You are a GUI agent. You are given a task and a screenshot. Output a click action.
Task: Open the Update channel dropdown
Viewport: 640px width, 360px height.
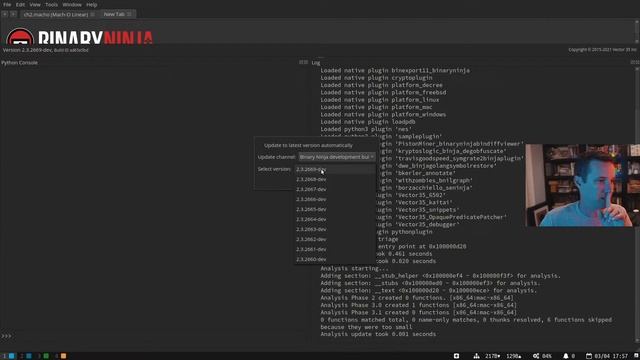(x=337, y=157)
